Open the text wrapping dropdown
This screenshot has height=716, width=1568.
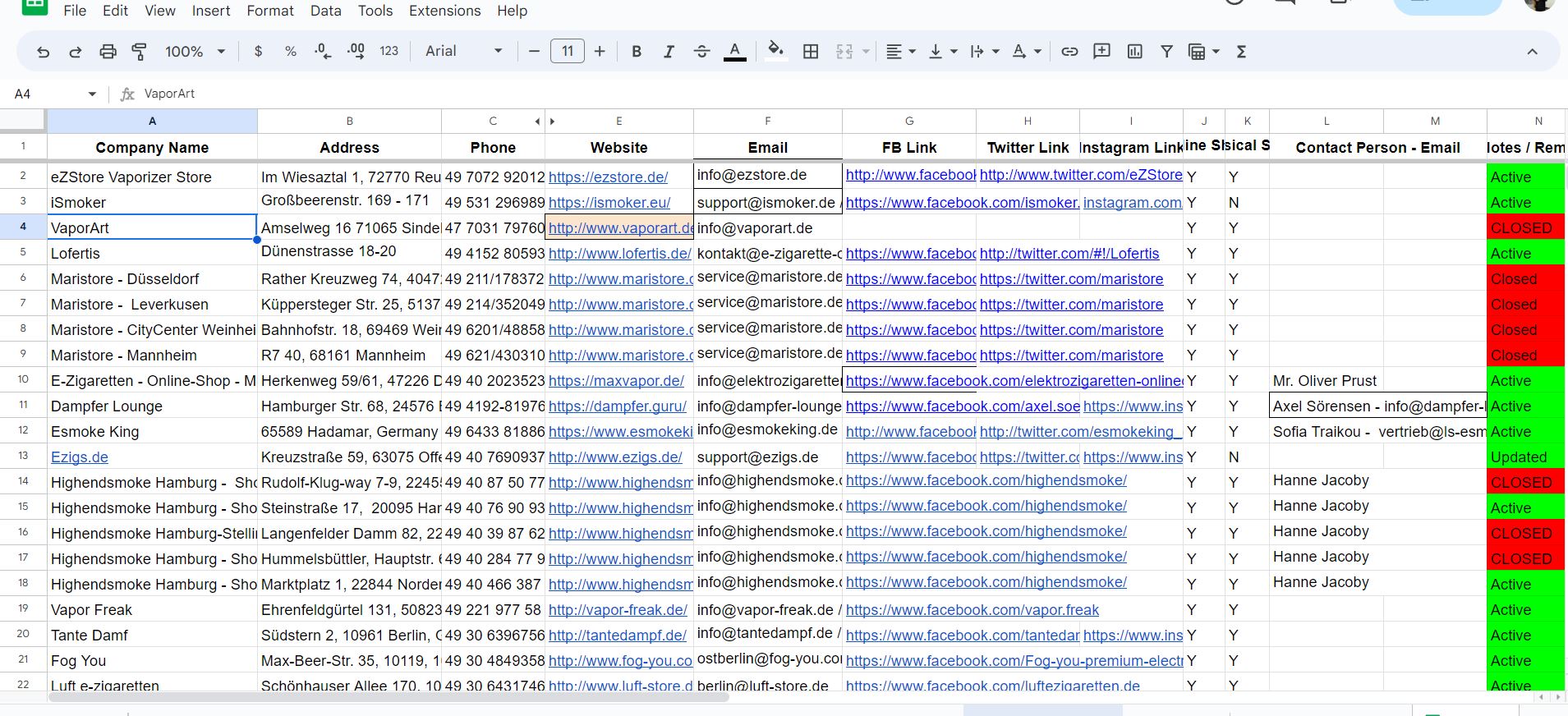tap(984, 52)
